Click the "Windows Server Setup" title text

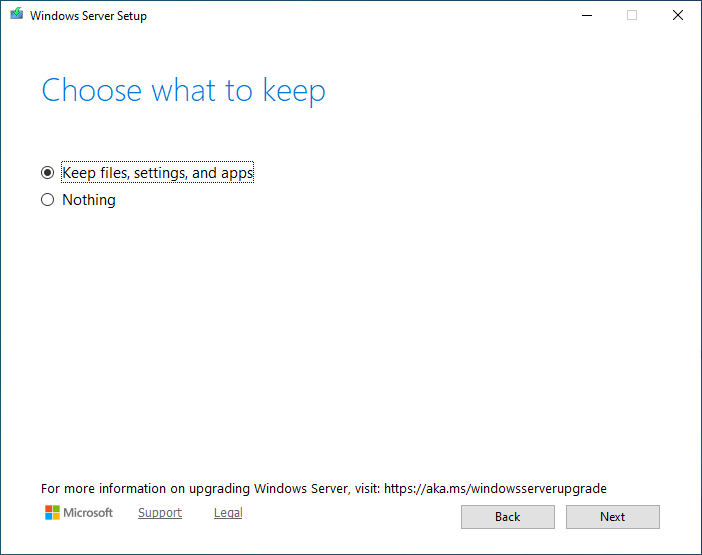[x=88, y=16]
